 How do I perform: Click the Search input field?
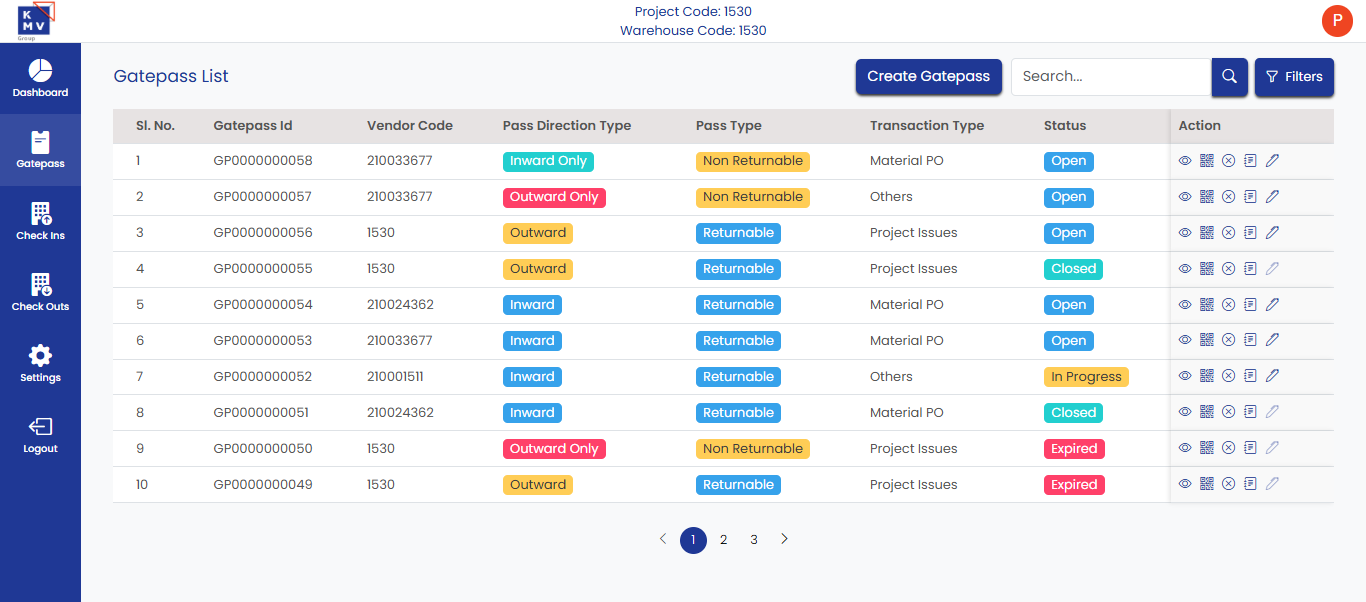1110,77
